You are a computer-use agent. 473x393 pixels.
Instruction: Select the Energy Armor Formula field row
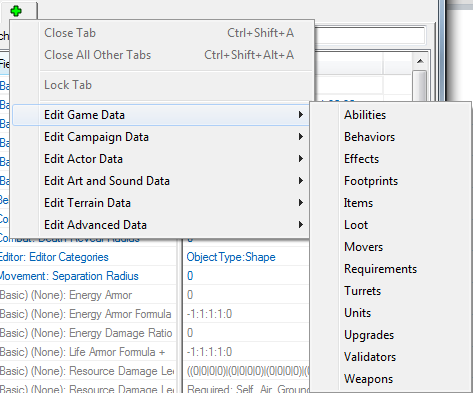pos(88,314)
